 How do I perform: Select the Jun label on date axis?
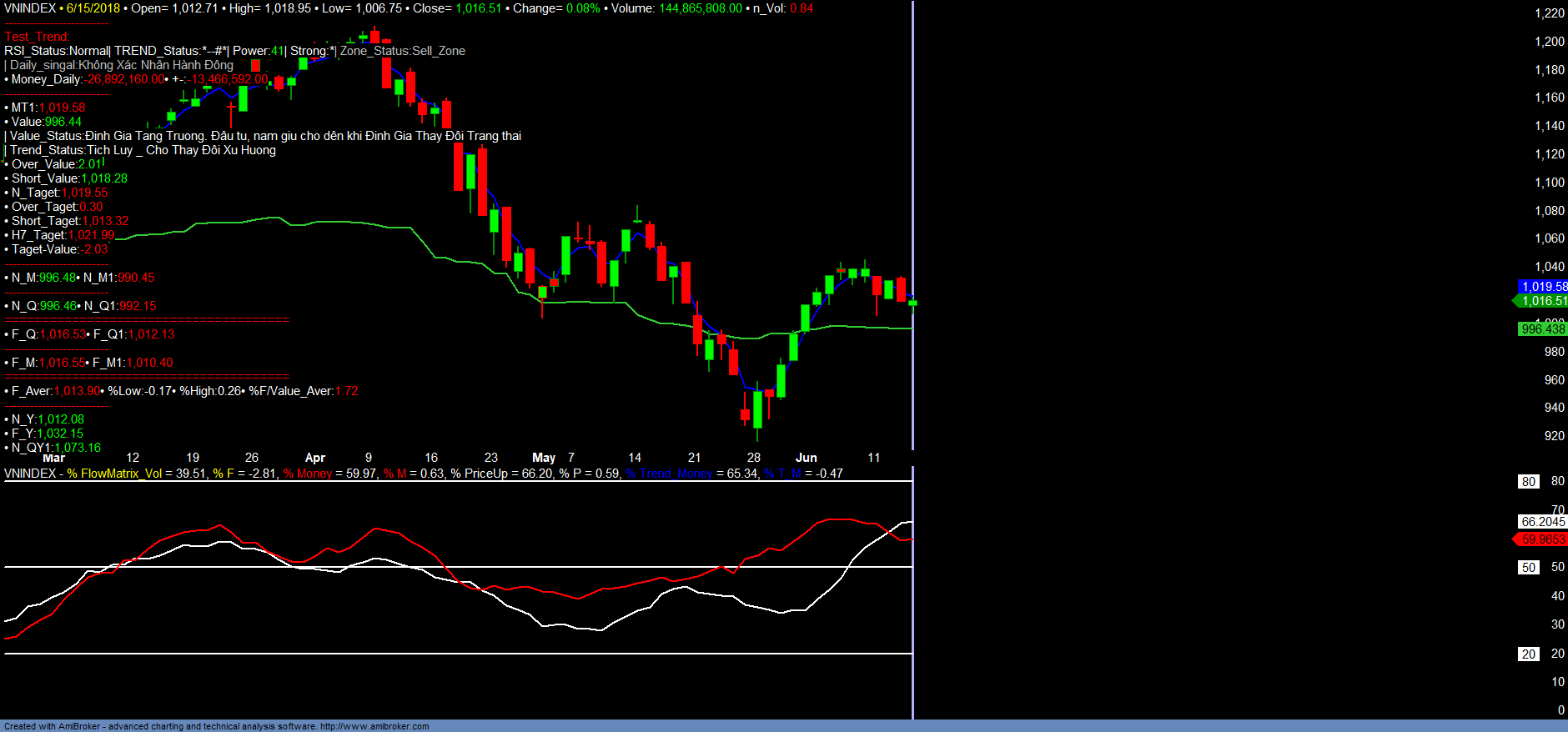[806, 458]
